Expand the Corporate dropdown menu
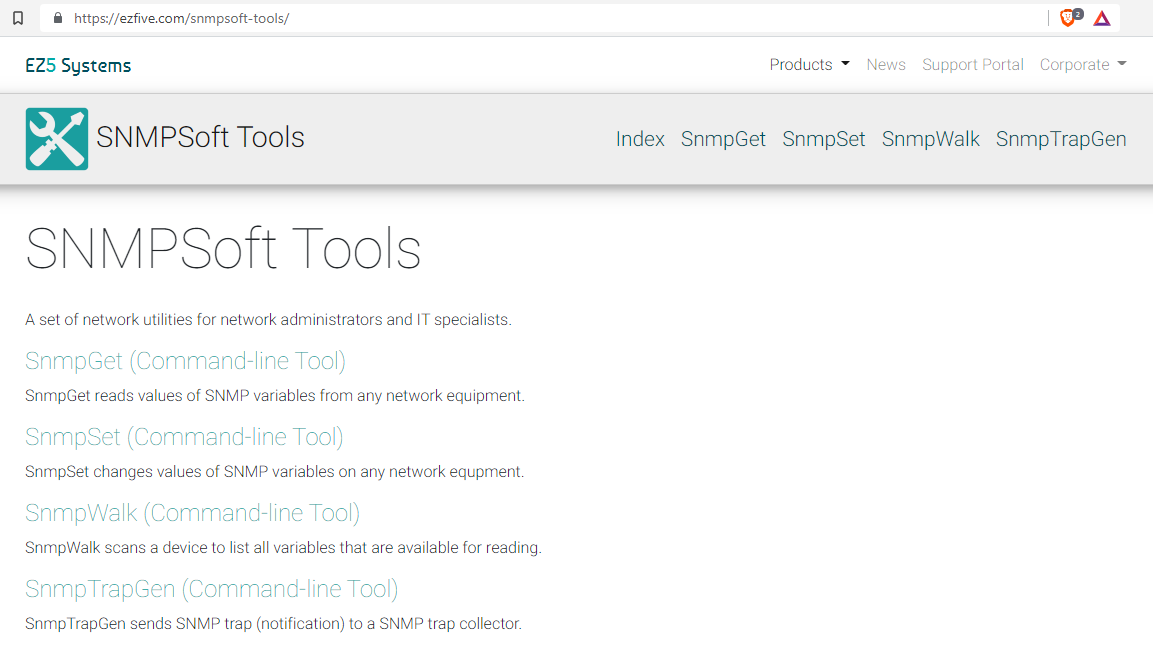The height and width of the screenshot is (662, 1153). [1082, 65]
